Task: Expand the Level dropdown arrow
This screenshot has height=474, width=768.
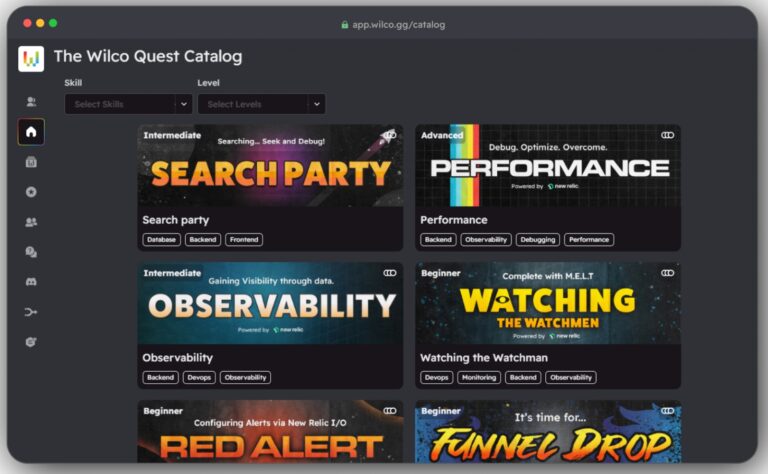Action: [316, 104]
